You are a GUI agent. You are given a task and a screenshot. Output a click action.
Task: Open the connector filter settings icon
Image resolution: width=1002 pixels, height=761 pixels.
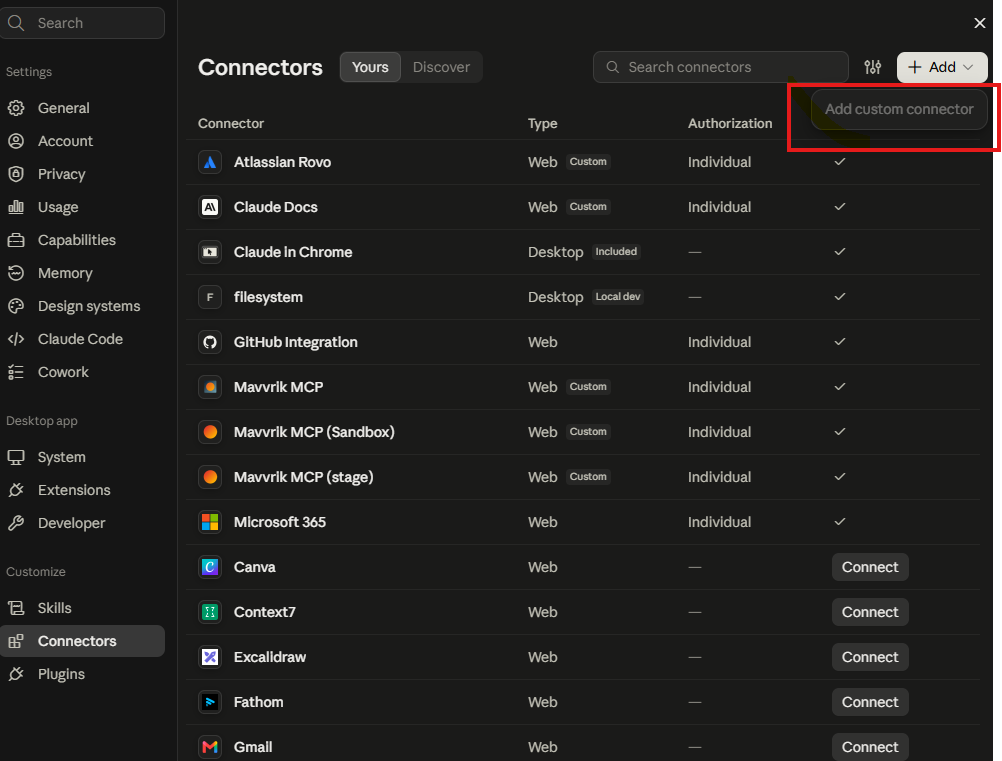click(872, 67)
